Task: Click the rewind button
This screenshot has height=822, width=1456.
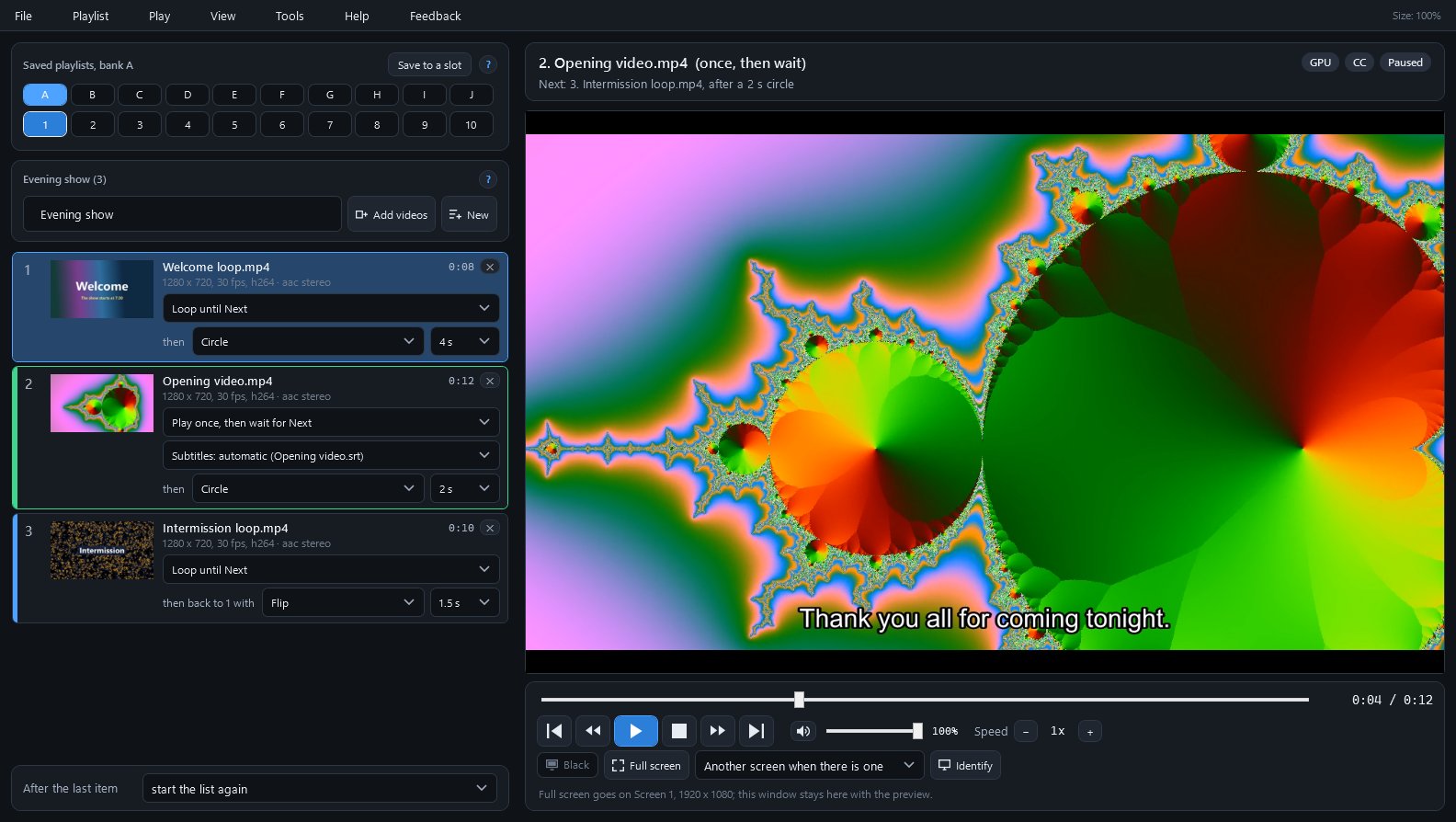Action: (593, 731)
